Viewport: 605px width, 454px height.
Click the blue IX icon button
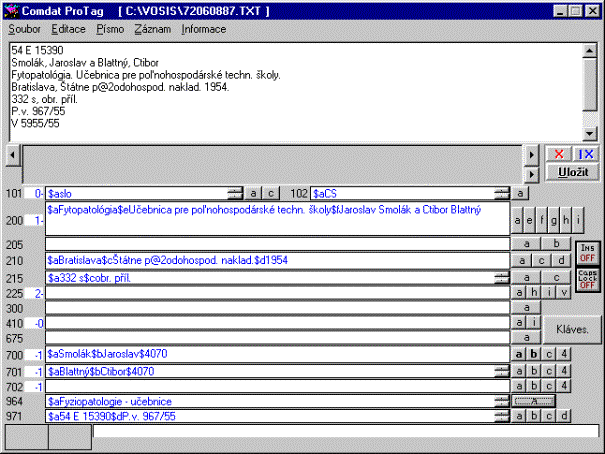[586, 154]
